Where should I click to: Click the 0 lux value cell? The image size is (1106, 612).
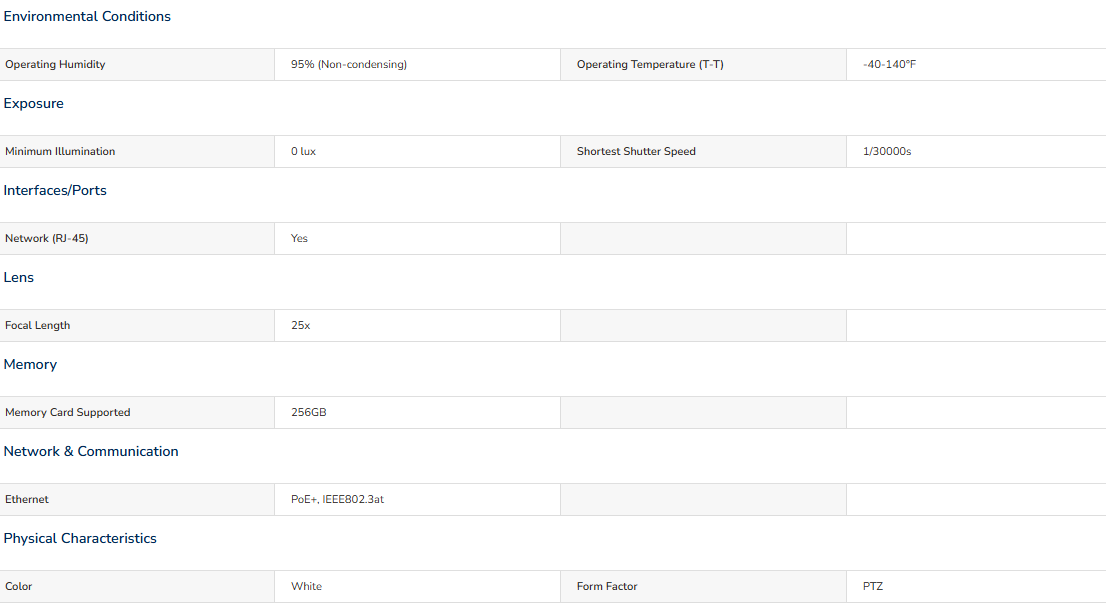click(417, 152)
